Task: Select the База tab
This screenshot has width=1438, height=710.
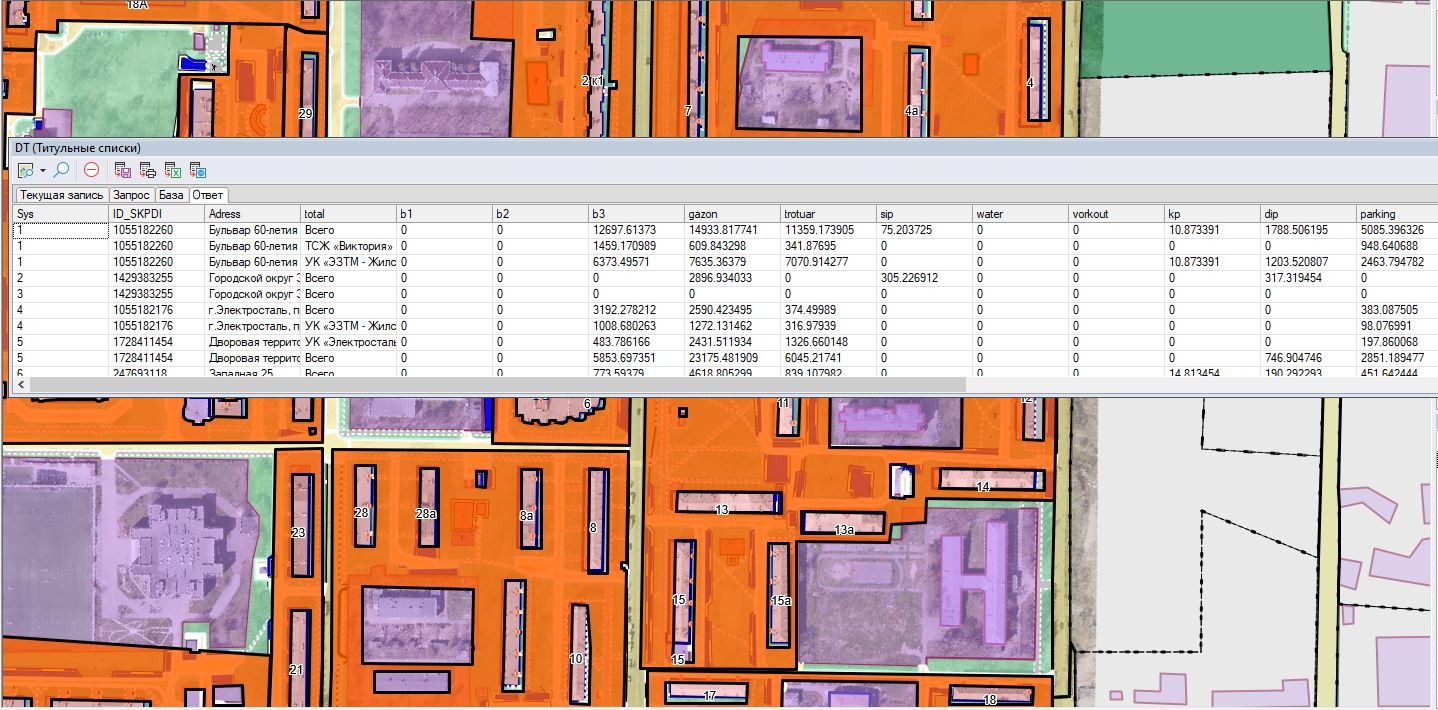Action: 171,195
